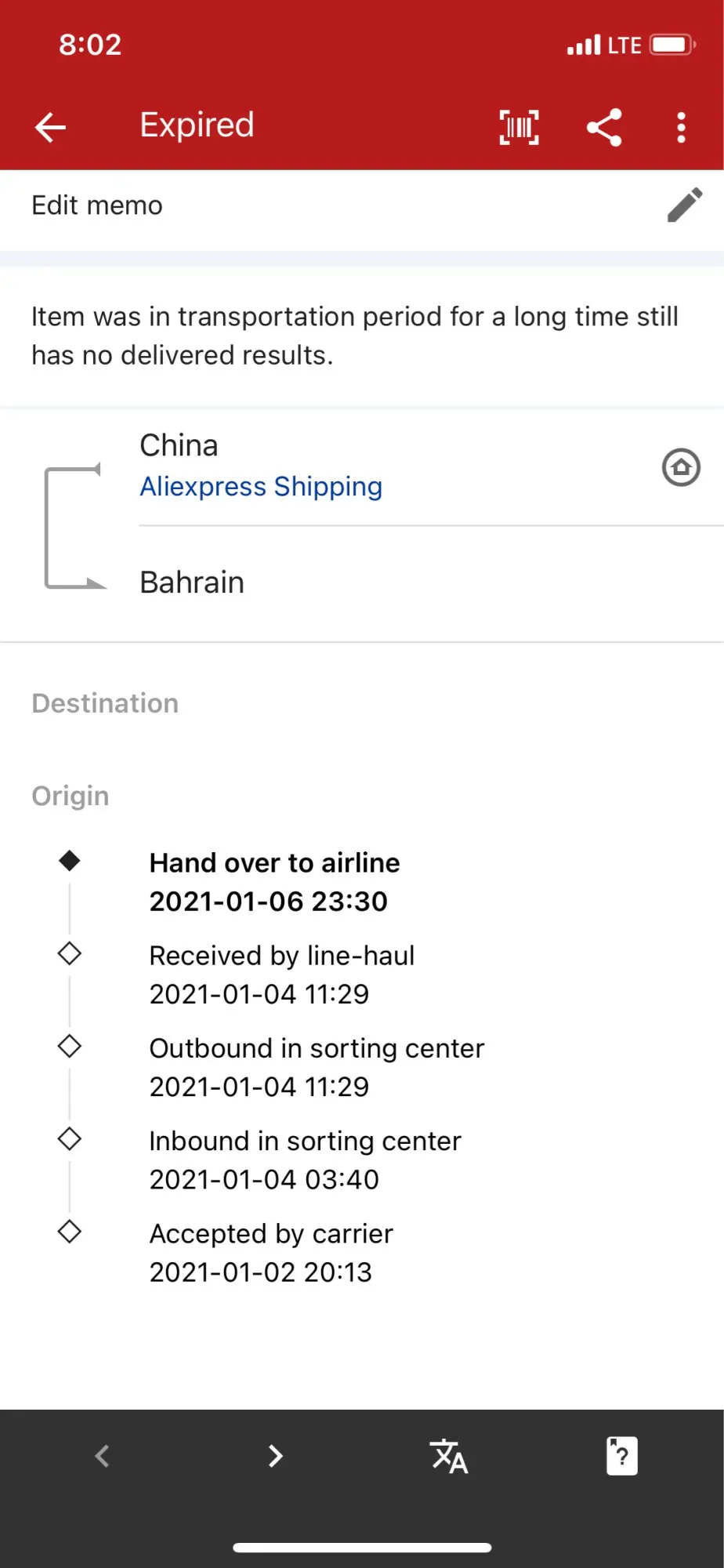Open carrier homepage circle icon
The height and width of the screenshot is (1568, 724).
coord(681,468)
